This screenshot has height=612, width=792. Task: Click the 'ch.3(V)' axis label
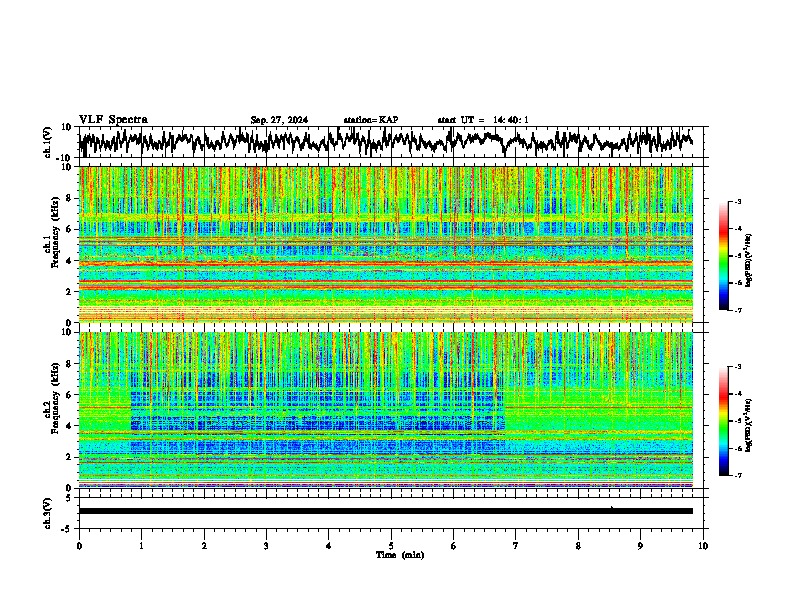click(48, 513)
